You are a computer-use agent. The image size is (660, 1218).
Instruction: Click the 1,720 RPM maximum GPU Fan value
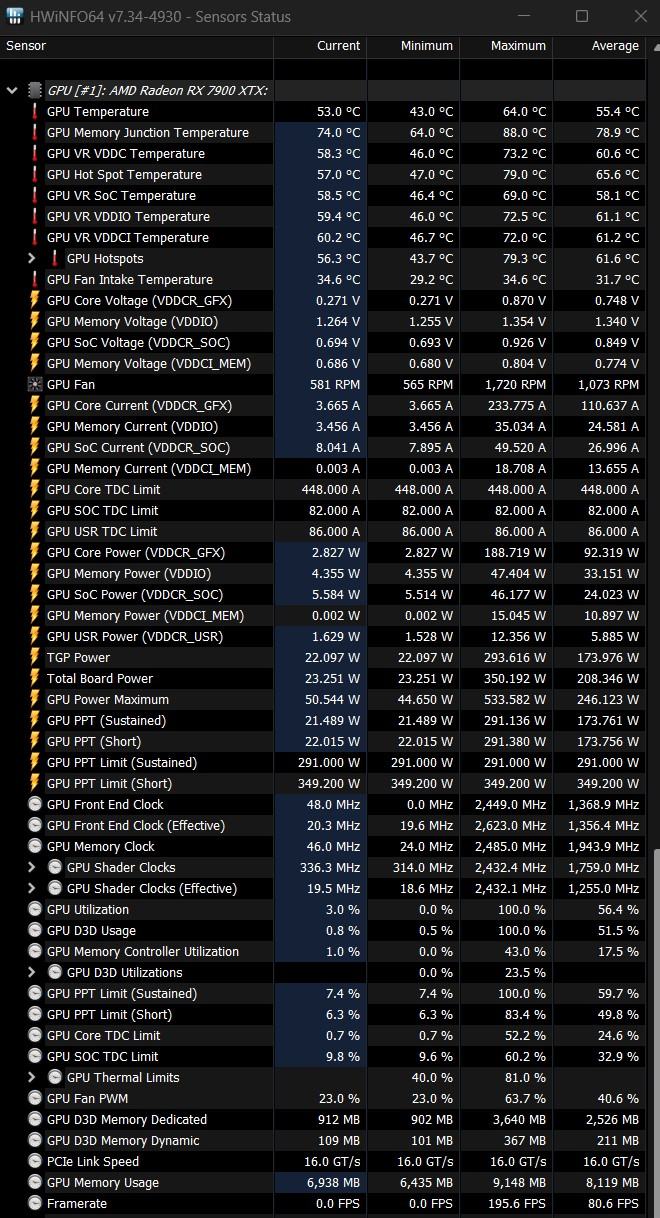point(513,384)
